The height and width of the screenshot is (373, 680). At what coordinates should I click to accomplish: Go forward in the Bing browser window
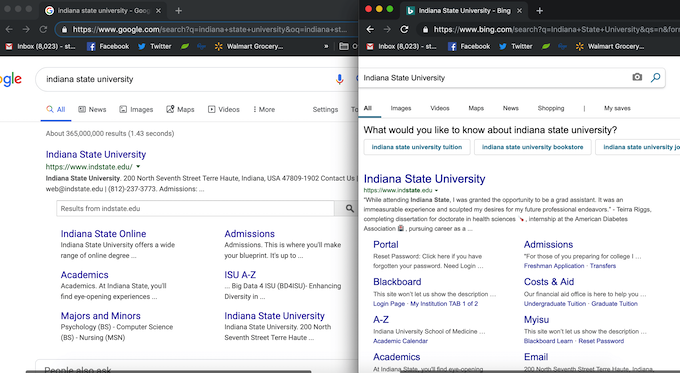[x=387, y=29]
